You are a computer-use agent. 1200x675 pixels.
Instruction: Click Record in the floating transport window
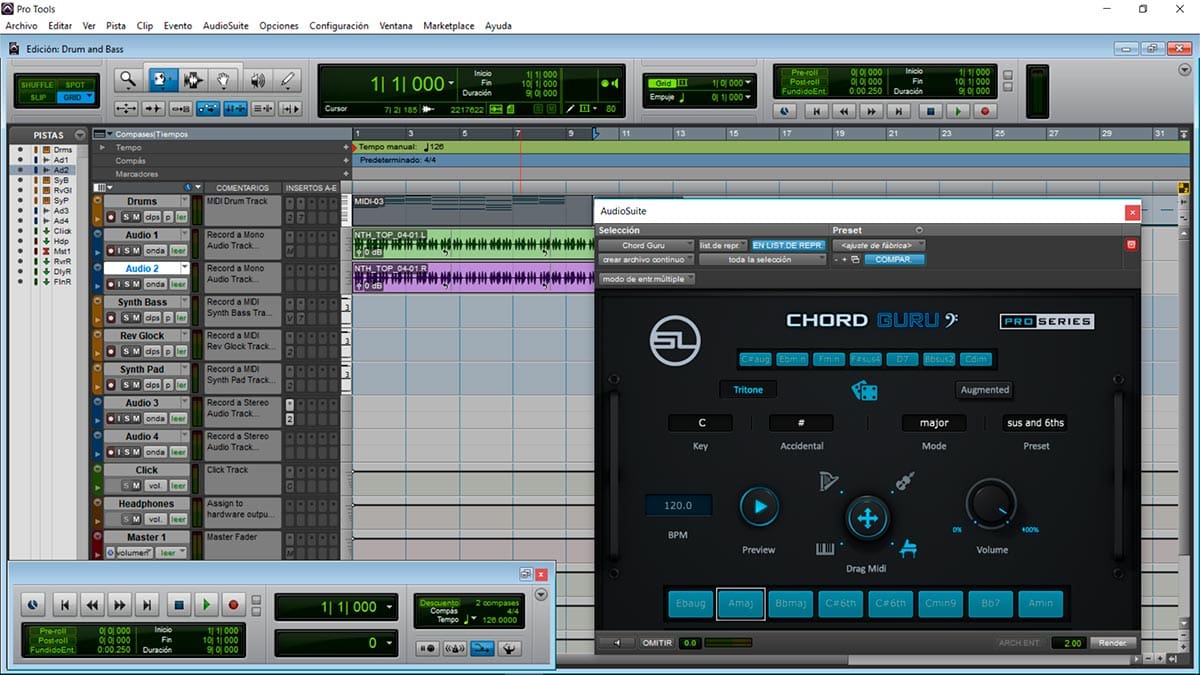point(234,604)
